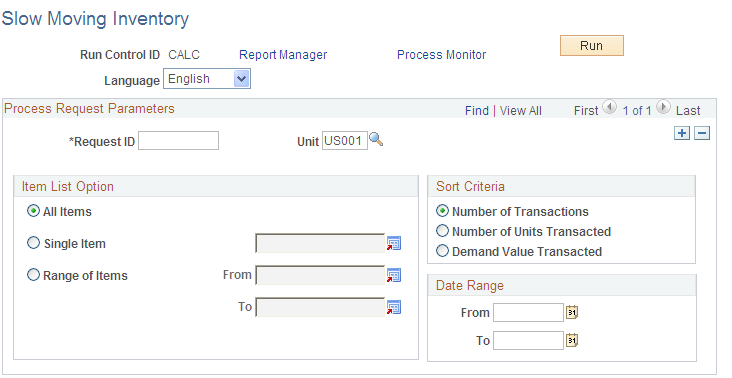The height and width of the screenshot is (378, 732).
Task: Click the Run button
Action: click(591, 46)
